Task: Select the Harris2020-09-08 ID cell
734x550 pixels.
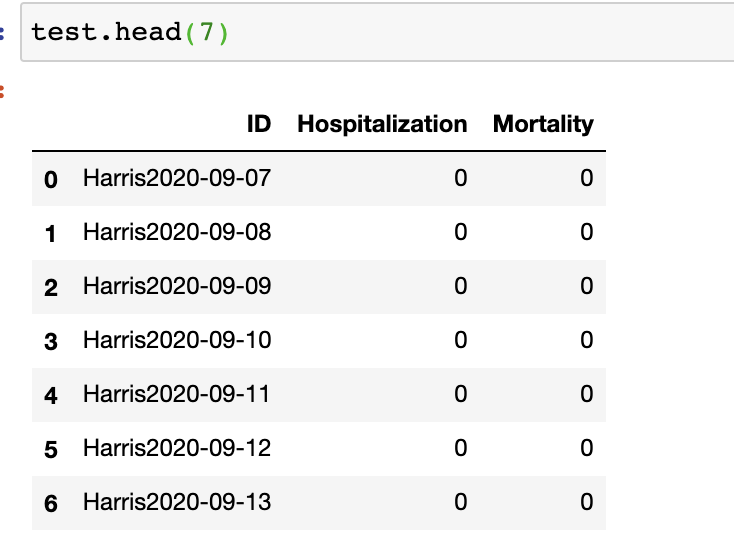Action: (x=177, y=232)
